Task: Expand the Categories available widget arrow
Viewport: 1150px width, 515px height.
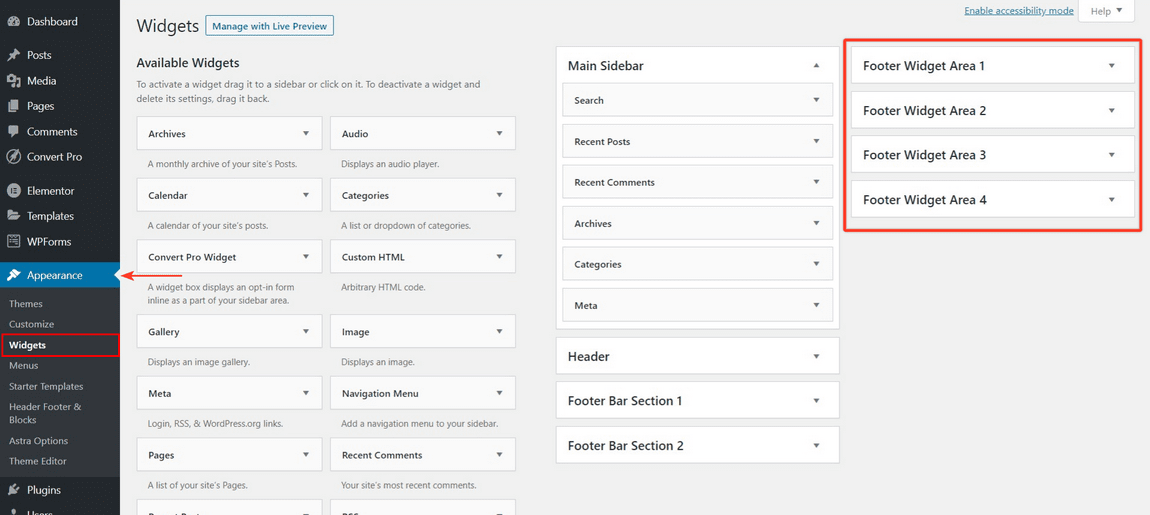Action: click(x=499, y=196)
